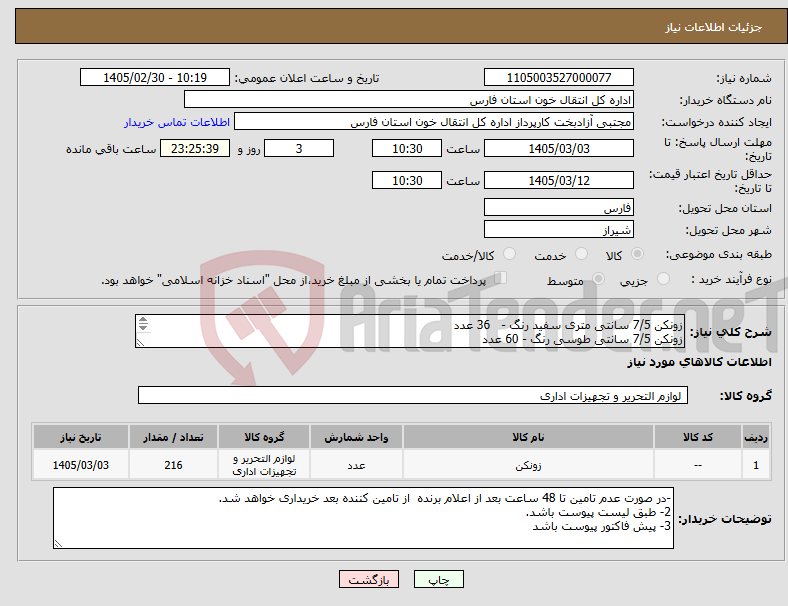Click the شماره نیاز field 1105003527000077
This screenshot has width=788, height=606.
(x=558, y=78)
